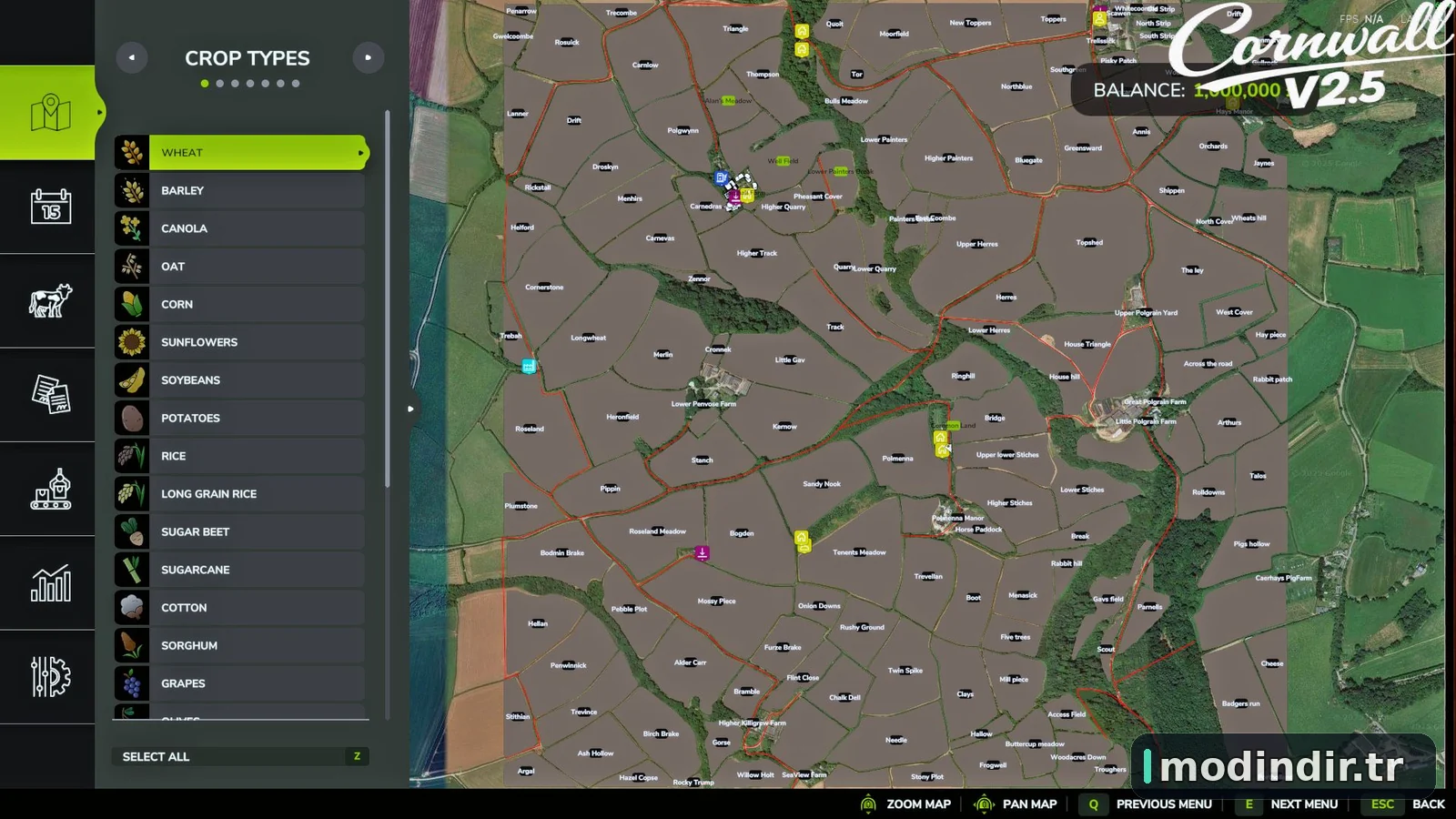This screenshot has width=1456, height=819.
Task: Select the New Toppers field label
Action: [x=970, y=23]
